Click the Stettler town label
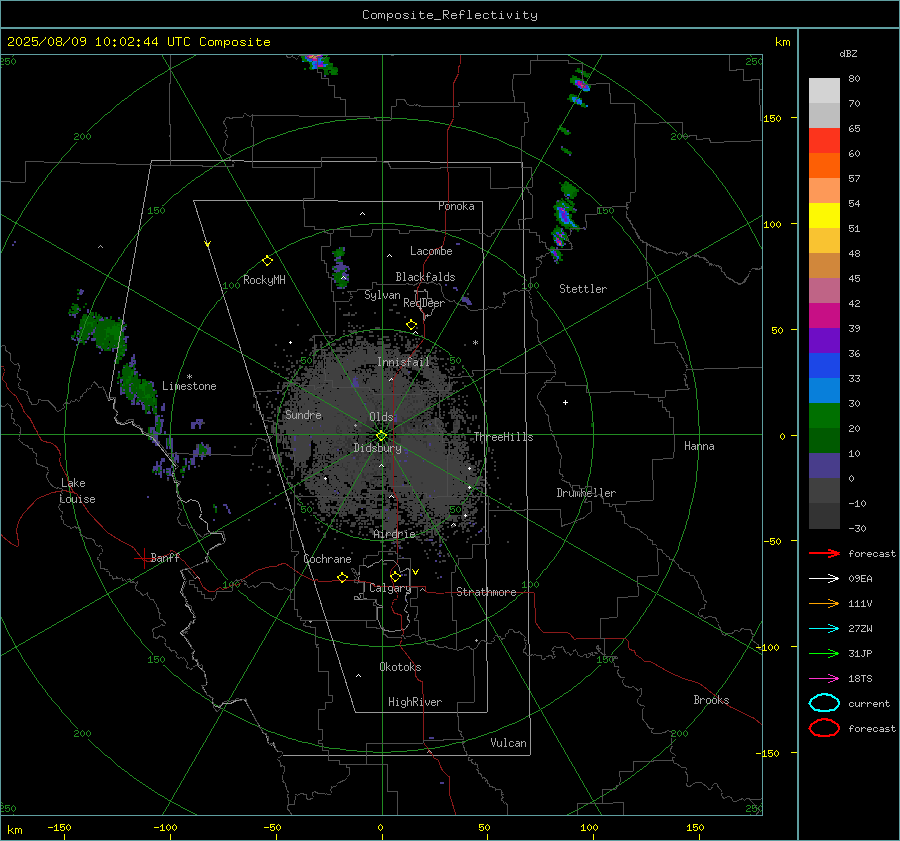The height and width of the screenshot is (841, 900). [x=583, y=289]
